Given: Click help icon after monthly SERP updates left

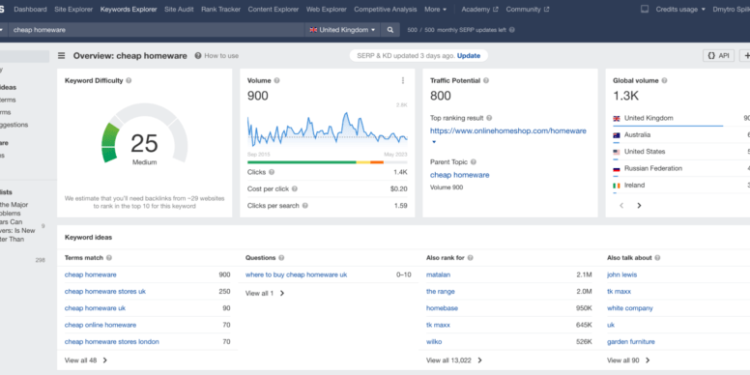Looking at the screenshot, I should click(x=512, y=30).
